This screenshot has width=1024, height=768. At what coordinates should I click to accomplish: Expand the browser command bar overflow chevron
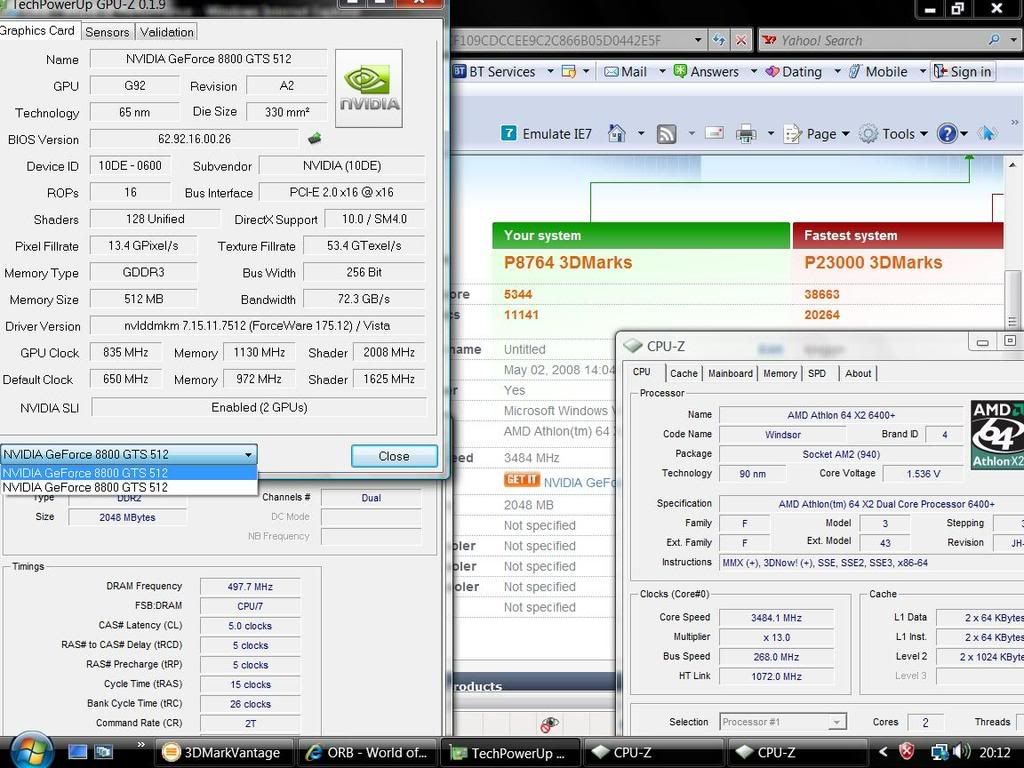point(1014,122)
